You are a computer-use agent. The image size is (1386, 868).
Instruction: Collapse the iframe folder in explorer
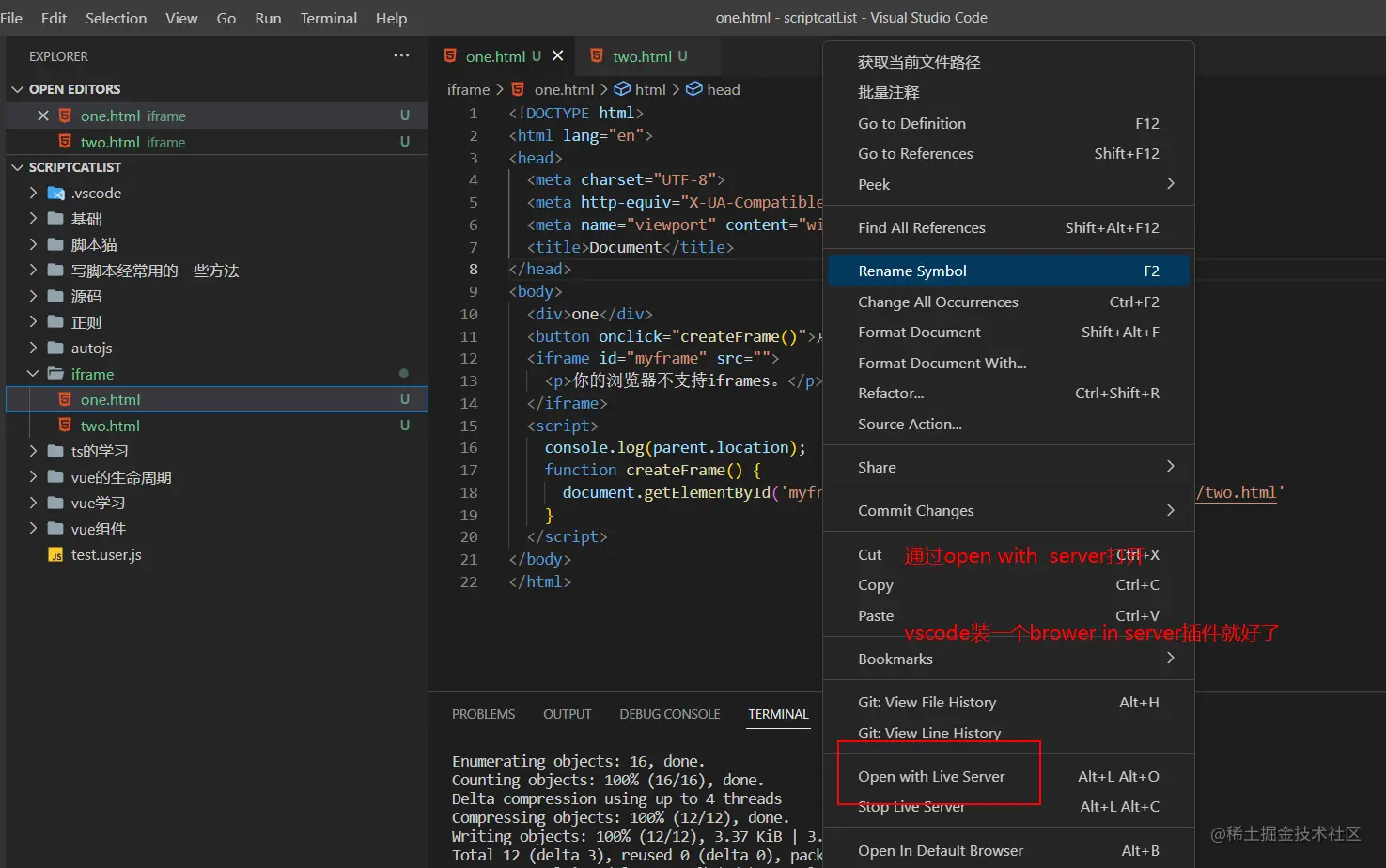tap(34, 374)
